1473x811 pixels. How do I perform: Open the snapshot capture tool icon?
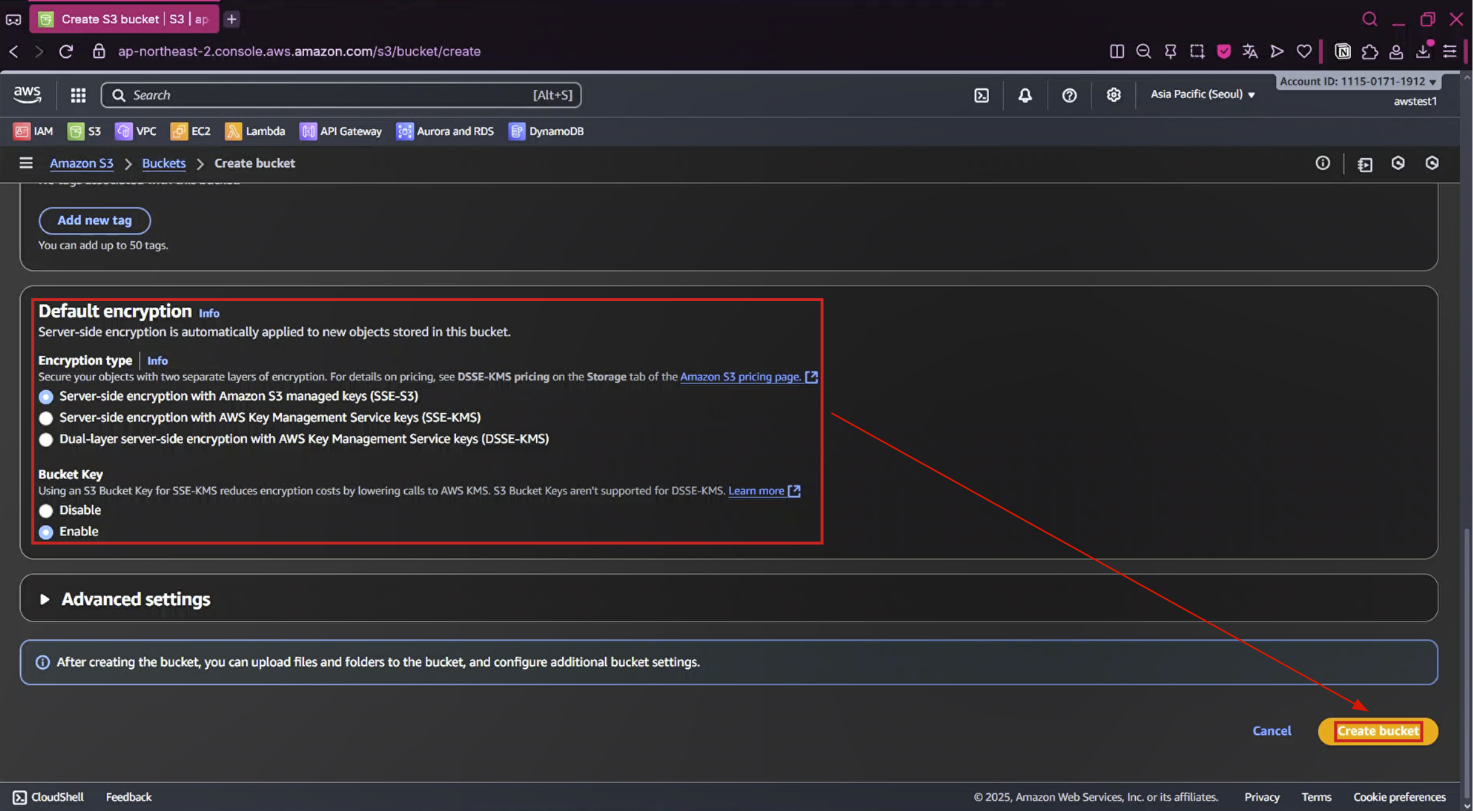click(1197, 51)
